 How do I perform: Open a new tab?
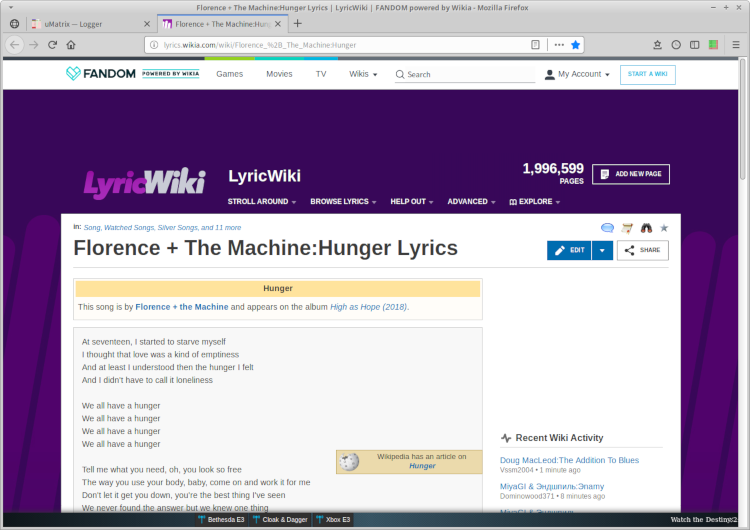click(298, 23)
